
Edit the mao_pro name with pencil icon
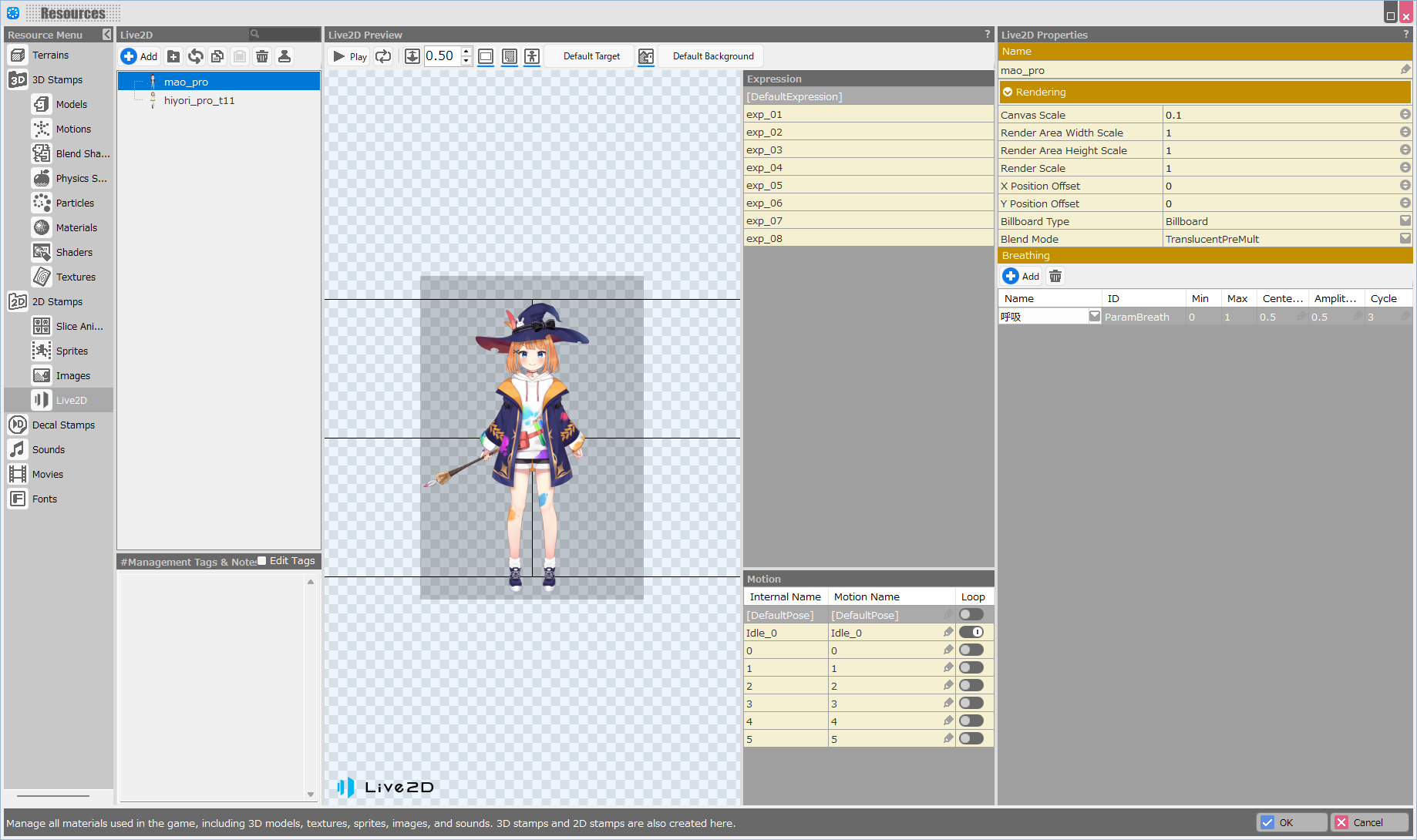[1405, 70]
